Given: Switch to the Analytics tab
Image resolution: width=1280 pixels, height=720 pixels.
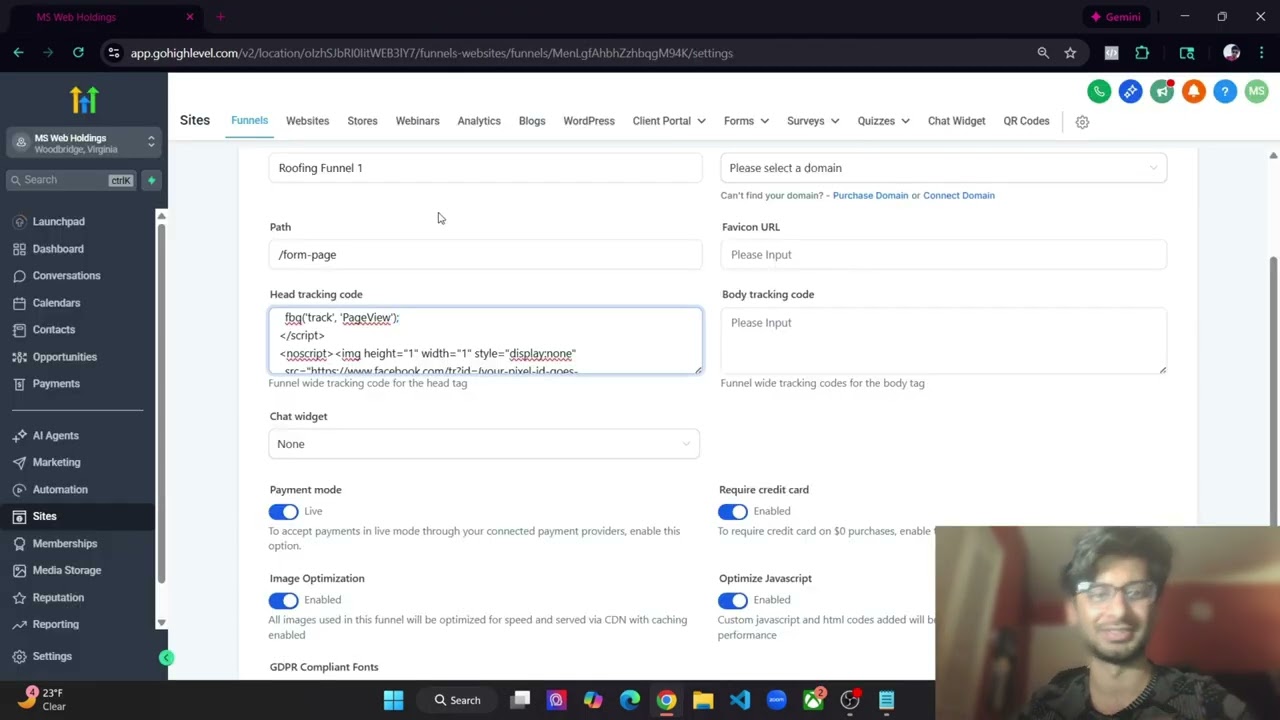Looking at the screenshot, I should pos(479,121).
